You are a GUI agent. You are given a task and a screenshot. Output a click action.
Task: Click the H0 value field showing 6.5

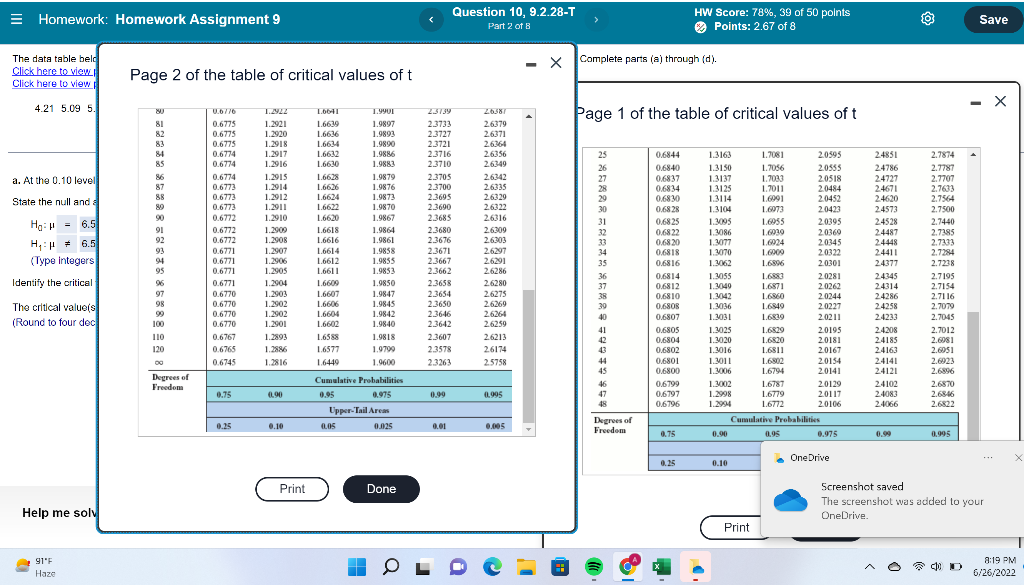[x=88, y=225]
